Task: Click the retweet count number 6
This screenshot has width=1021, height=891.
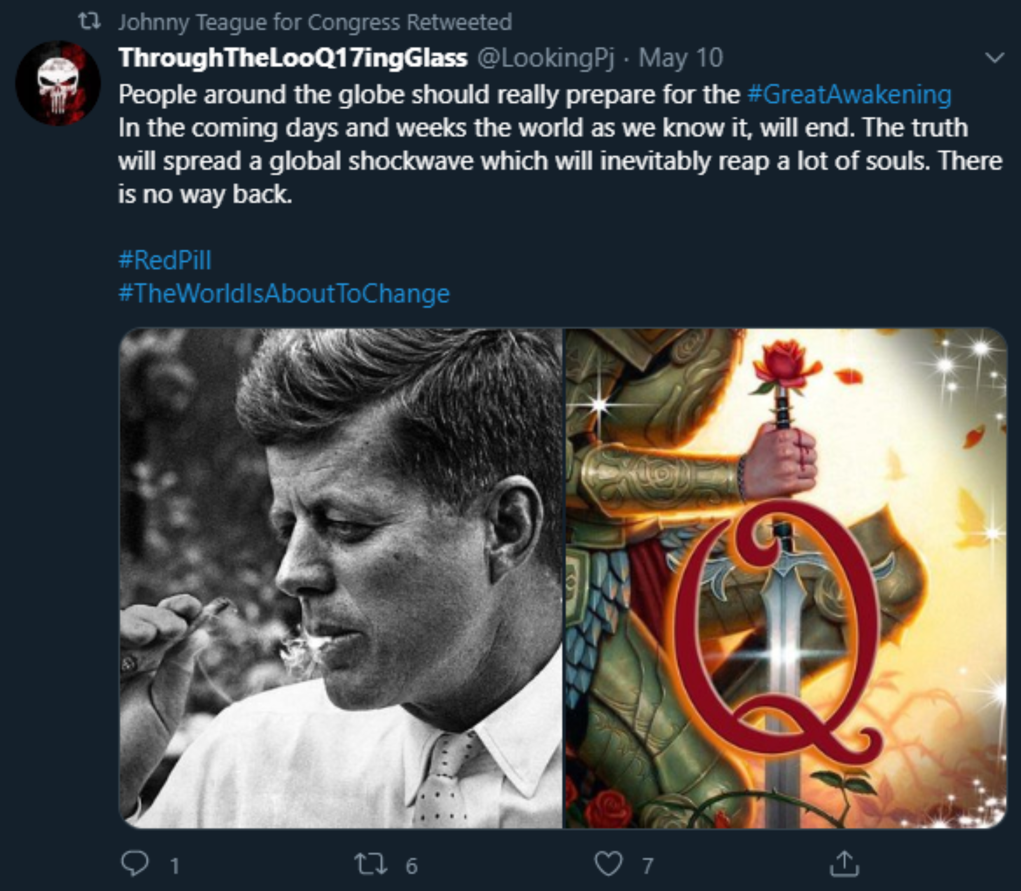Action: (x=411, y=865)
